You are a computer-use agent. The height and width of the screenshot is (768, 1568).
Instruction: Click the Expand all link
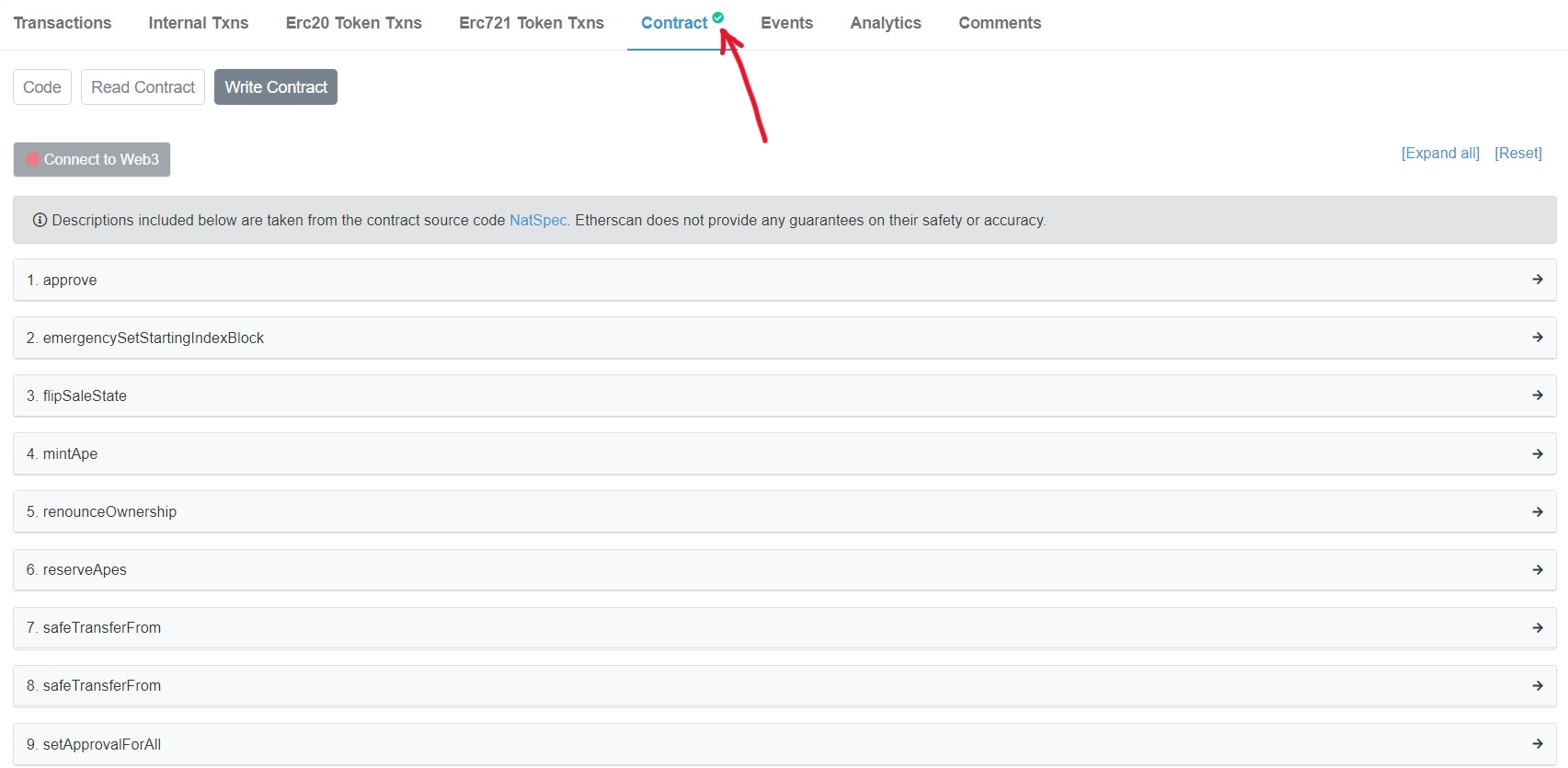[x=1439, y=153]
